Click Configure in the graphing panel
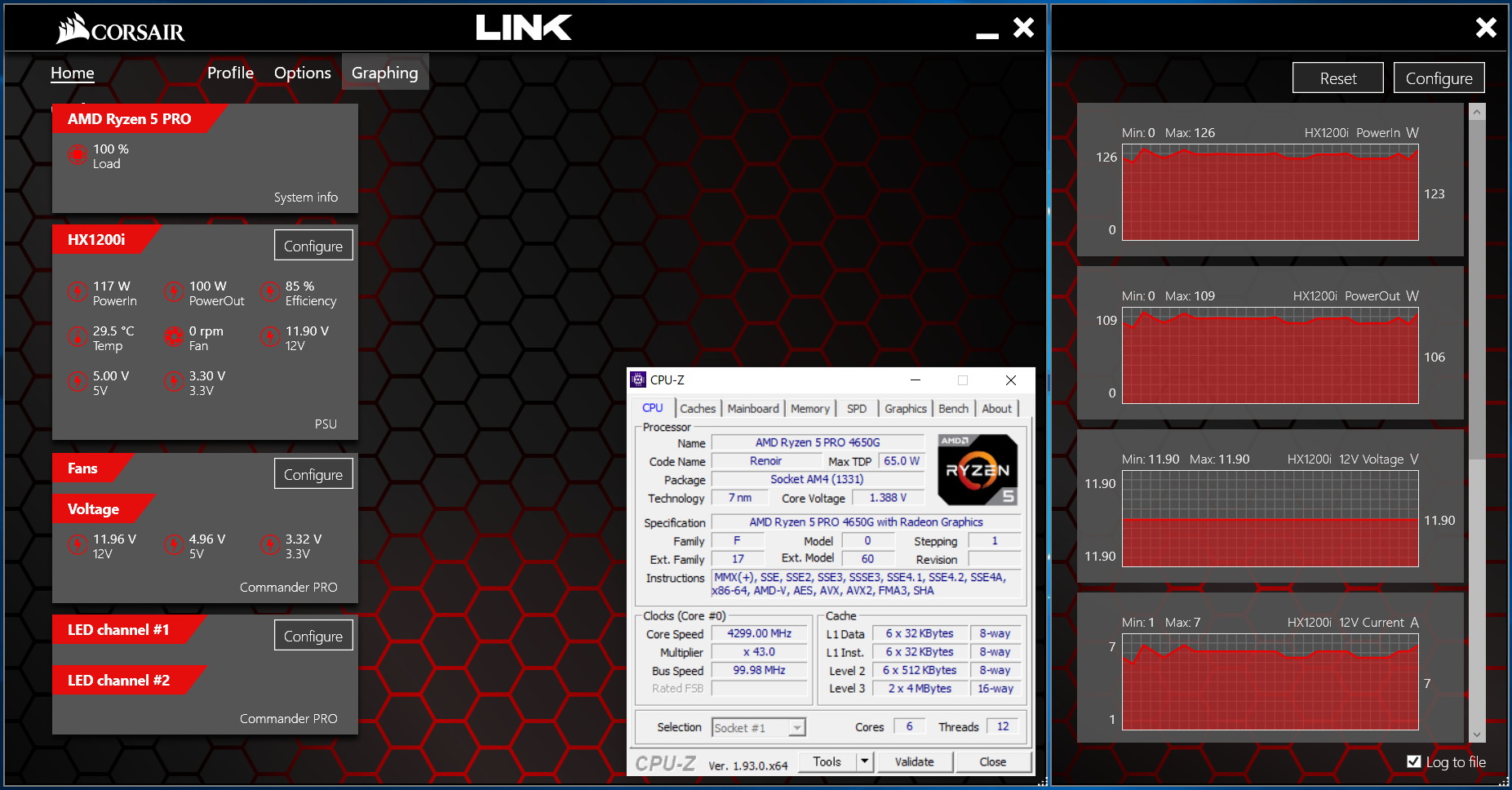The image size is (1512, 790). click(1439, 78)
